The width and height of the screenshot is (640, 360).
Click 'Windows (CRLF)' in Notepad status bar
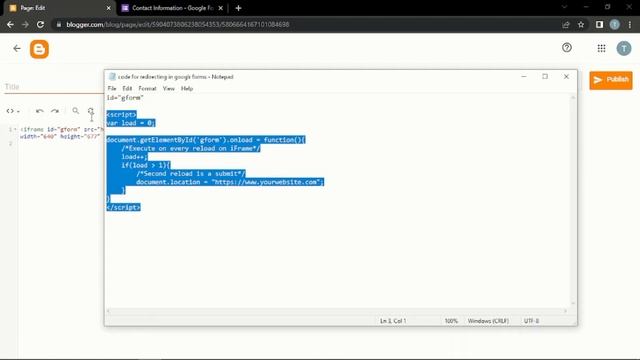click(488, 321)
